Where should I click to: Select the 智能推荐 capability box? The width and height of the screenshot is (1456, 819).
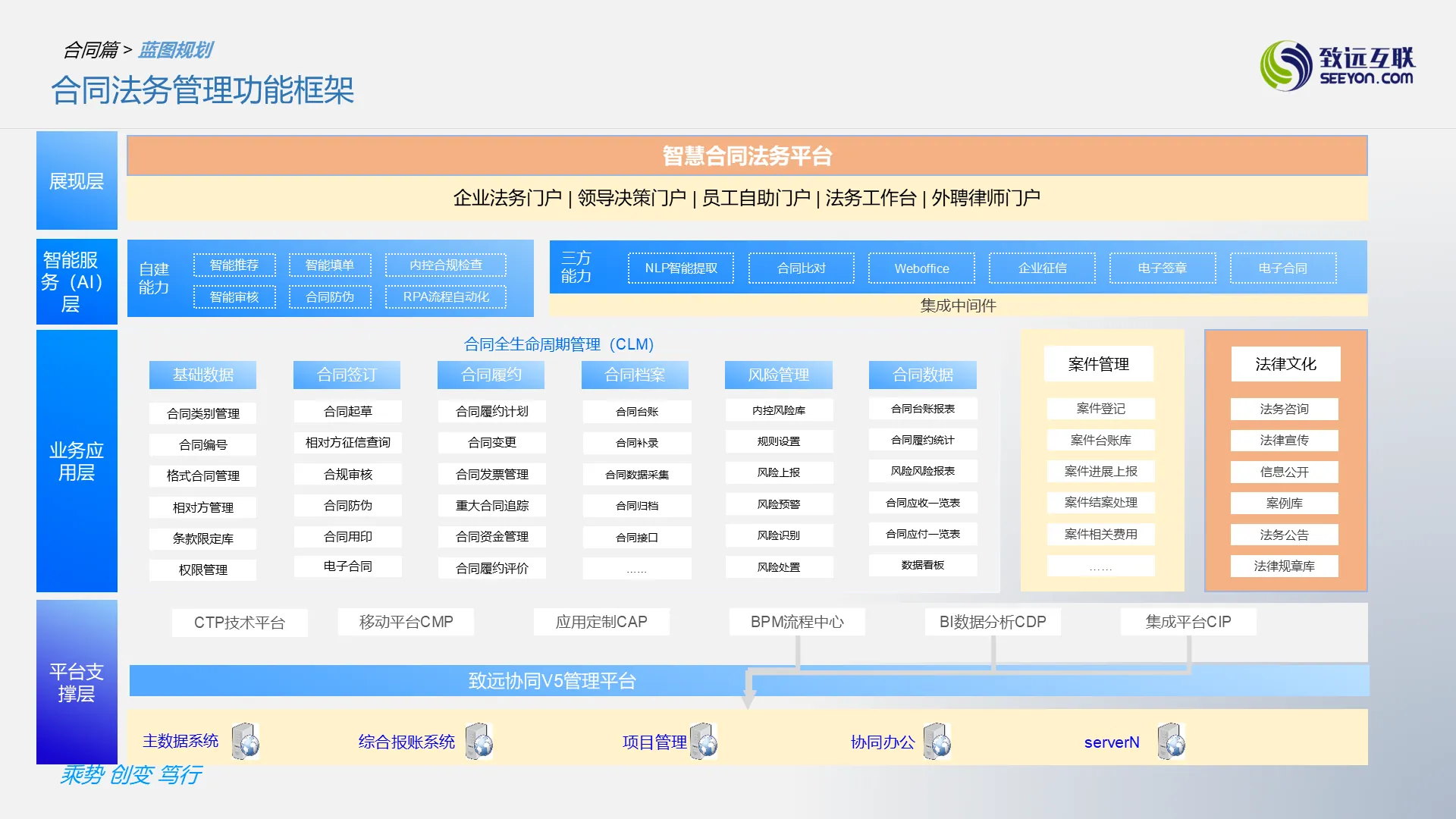pos(234,265)
